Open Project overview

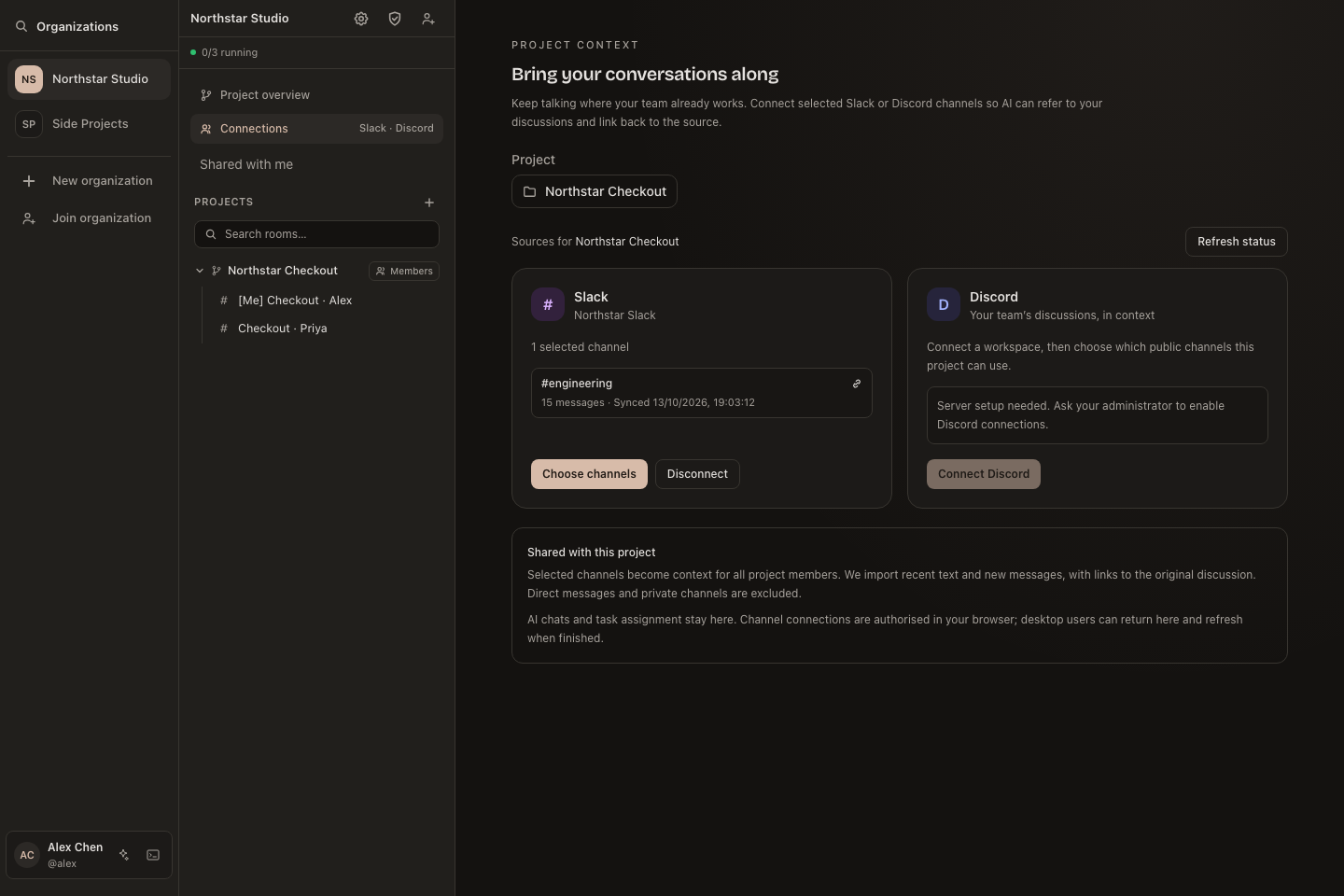[x=316, y=95]
